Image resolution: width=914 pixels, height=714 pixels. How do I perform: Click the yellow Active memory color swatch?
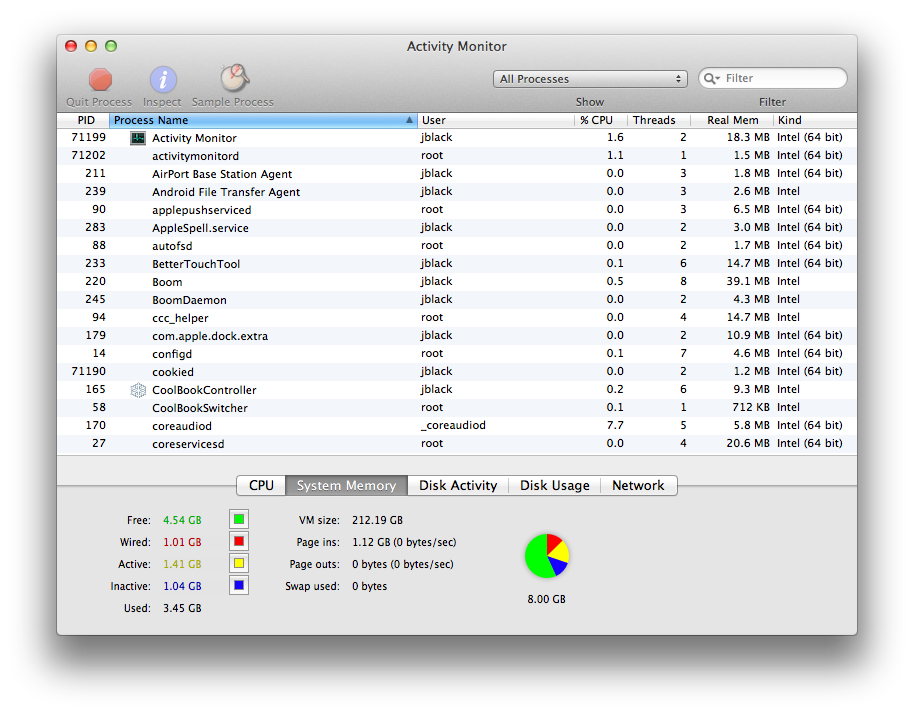[239, 564]
